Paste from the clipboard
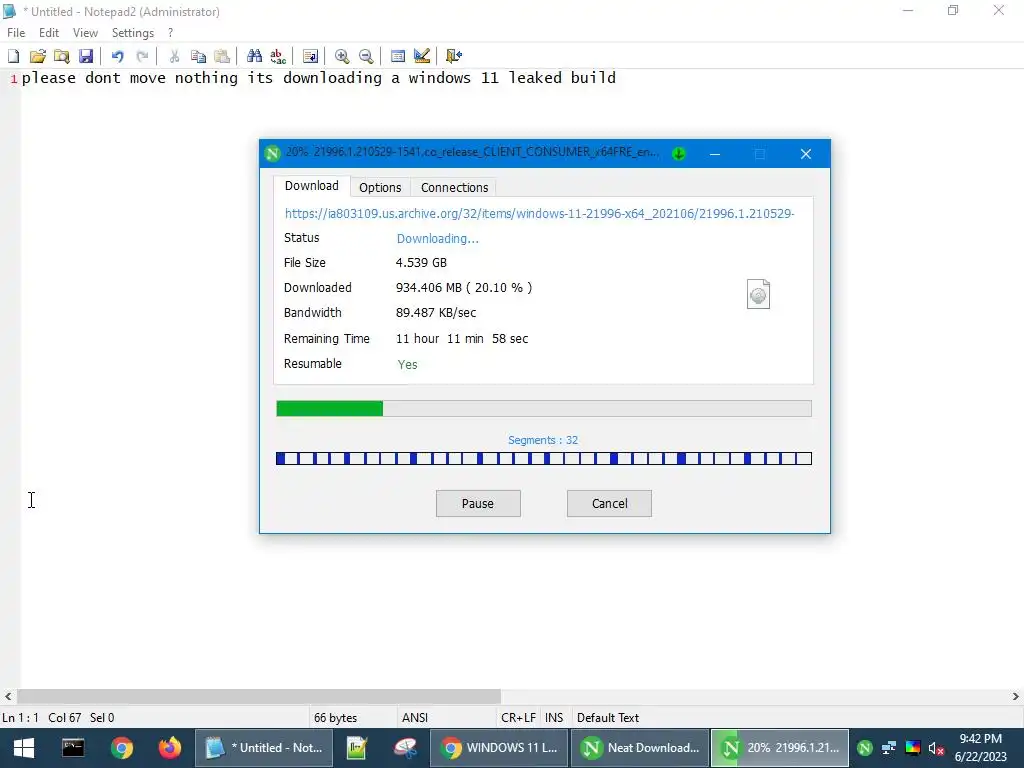This screenshot has height=768, width=1024. 222,56
